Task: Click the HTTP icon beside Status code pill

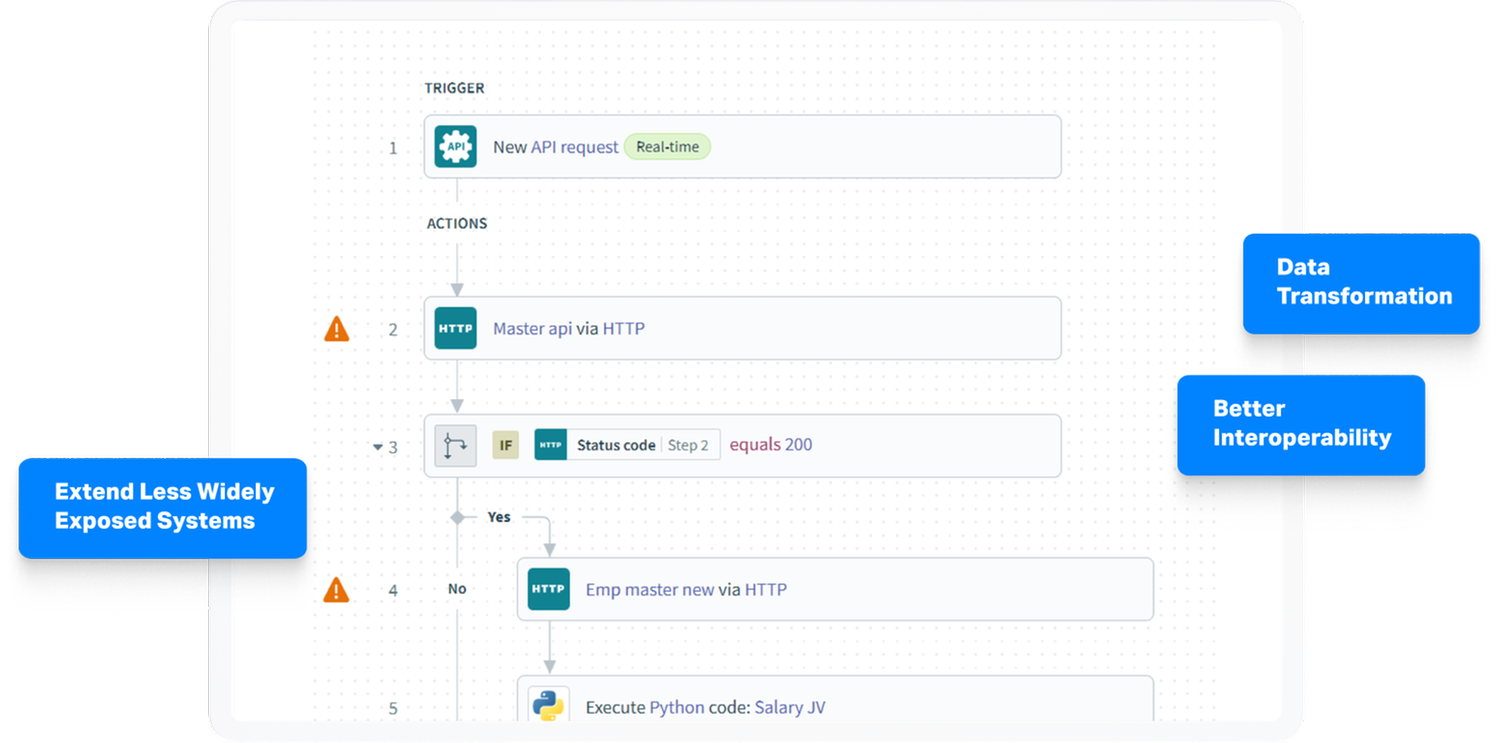Action: point(551,445)
